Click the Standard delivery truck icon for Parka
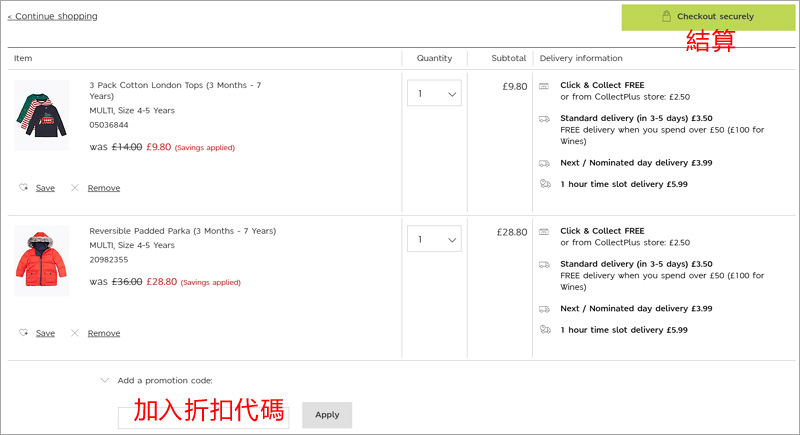Viewport: 800px width, 435px height. pos(544,264)
